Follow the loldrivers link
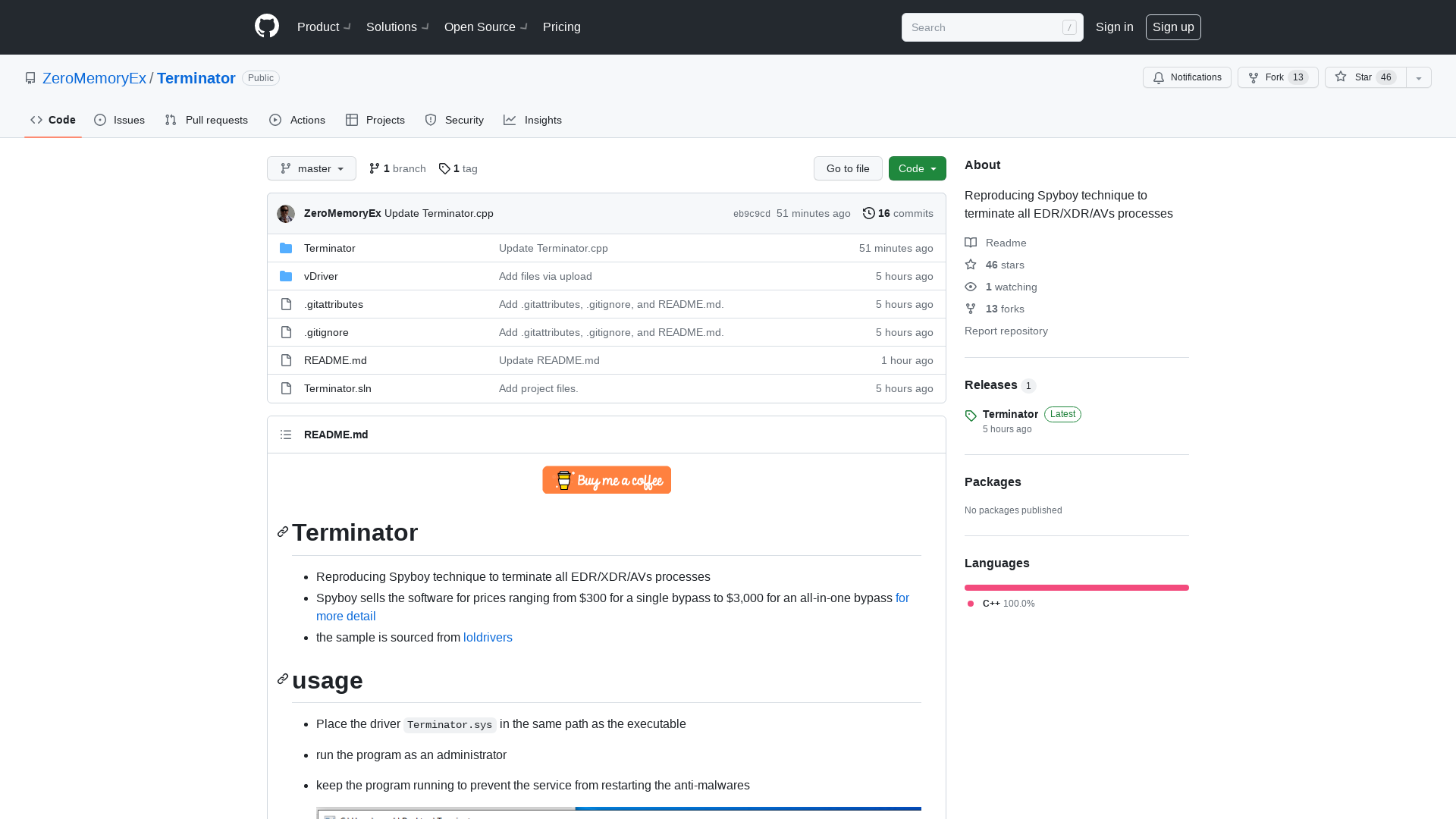This screenshot has width=1456, height=819. [488, 638]
